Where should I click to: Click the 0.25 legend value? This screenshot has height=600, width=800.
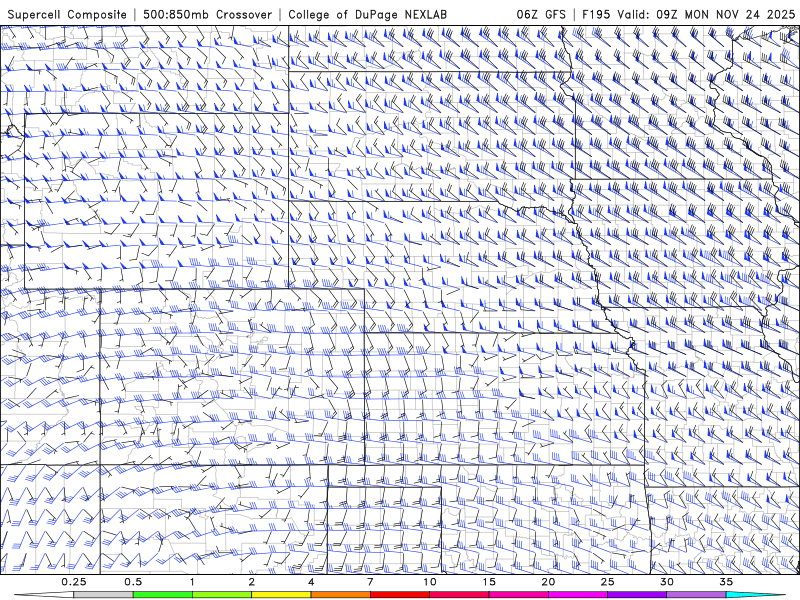[73, 582]
